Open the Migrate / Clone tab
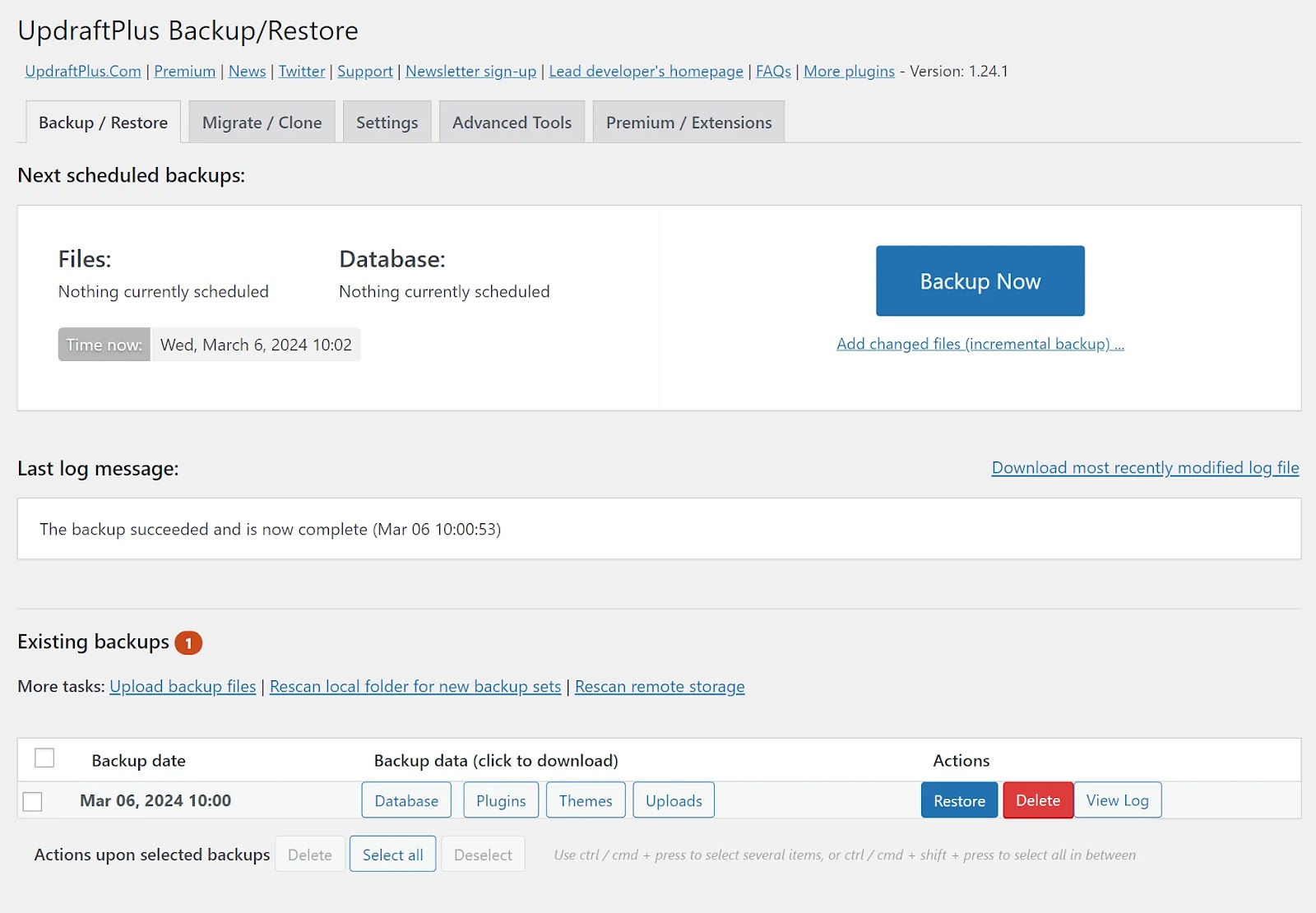 point(261,122)
